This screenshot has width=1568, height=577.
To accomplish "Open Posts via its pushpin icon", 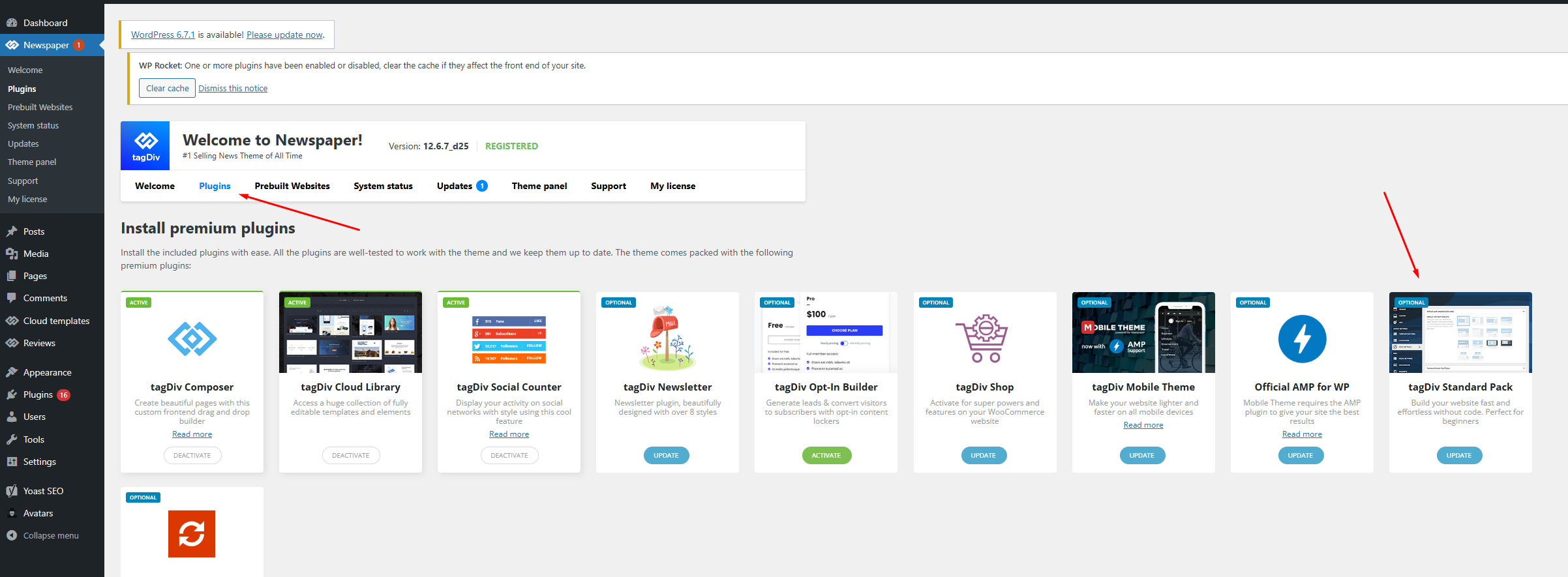I will [x=12, y=231].
